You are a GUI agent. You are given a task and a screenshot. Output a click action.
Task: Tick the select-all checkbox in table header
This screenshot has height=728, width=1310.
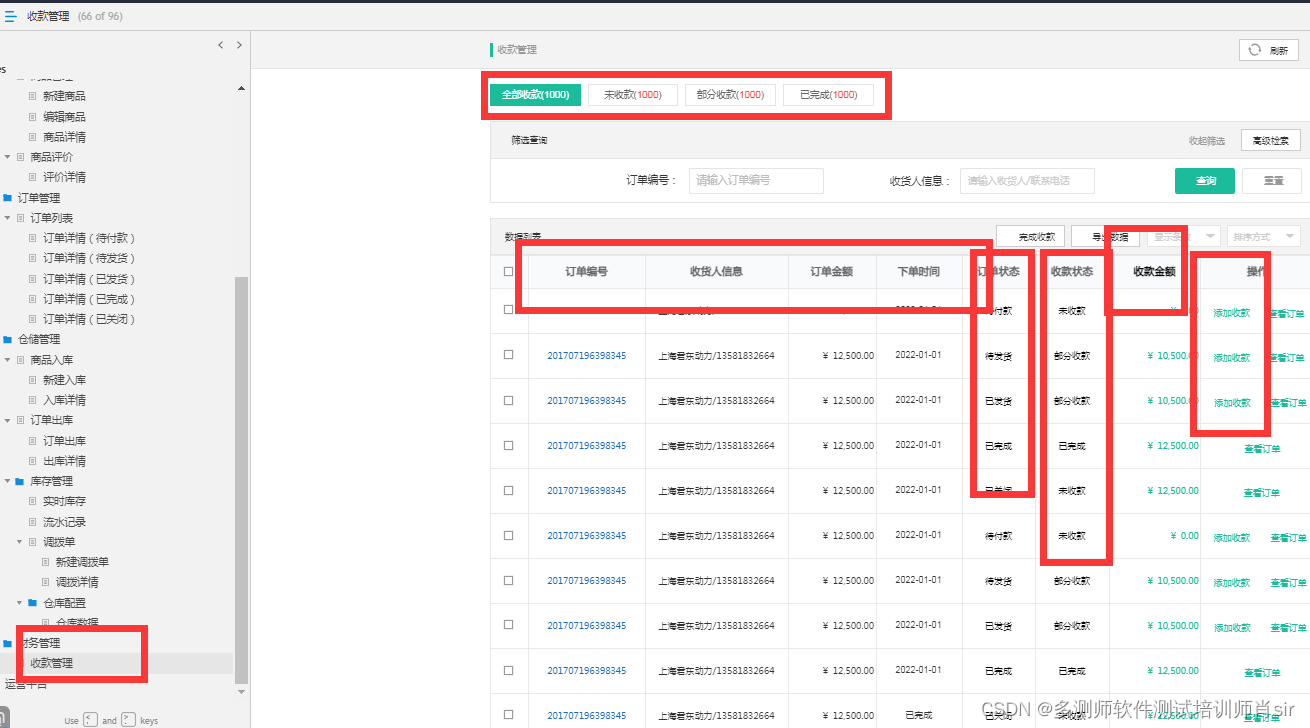coord(509,271)
